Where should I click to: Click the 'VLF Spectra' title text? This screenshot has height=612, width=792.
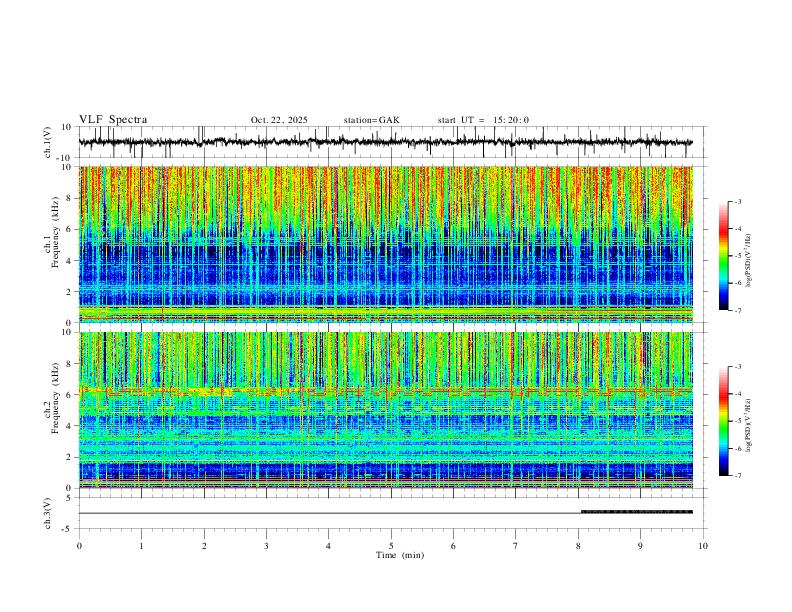(113, 120)
